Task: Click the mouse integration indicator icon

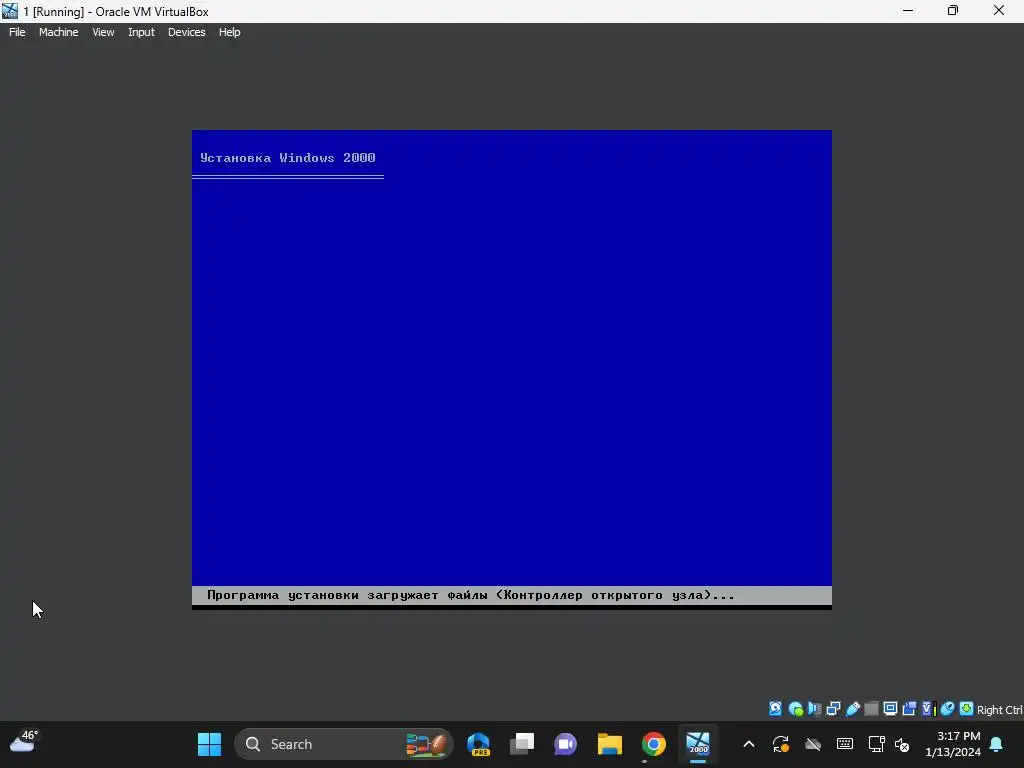Action: [948, 709]
